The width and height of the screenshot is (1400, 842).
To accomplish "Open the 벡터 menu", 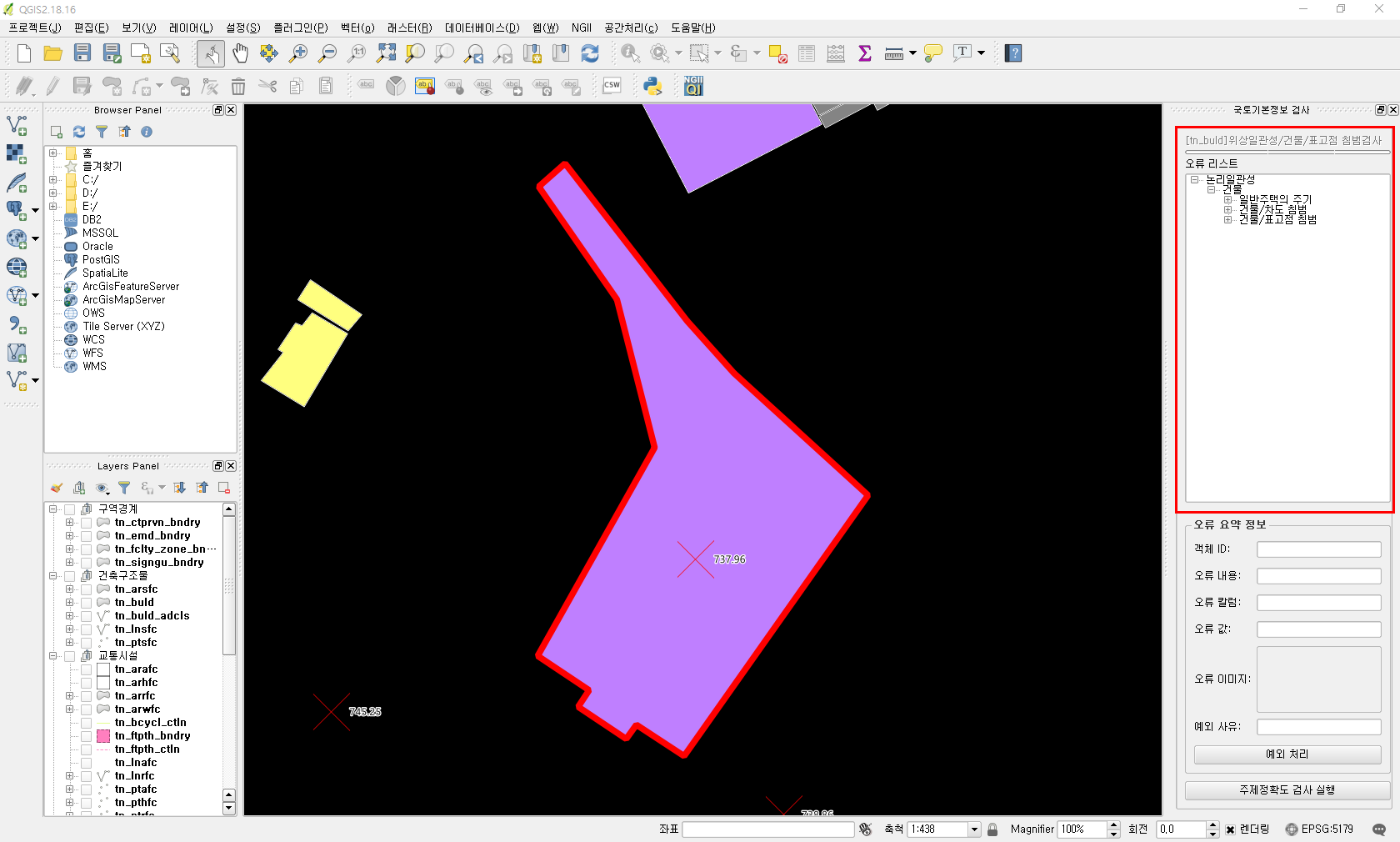I will (x=357, y=28).
